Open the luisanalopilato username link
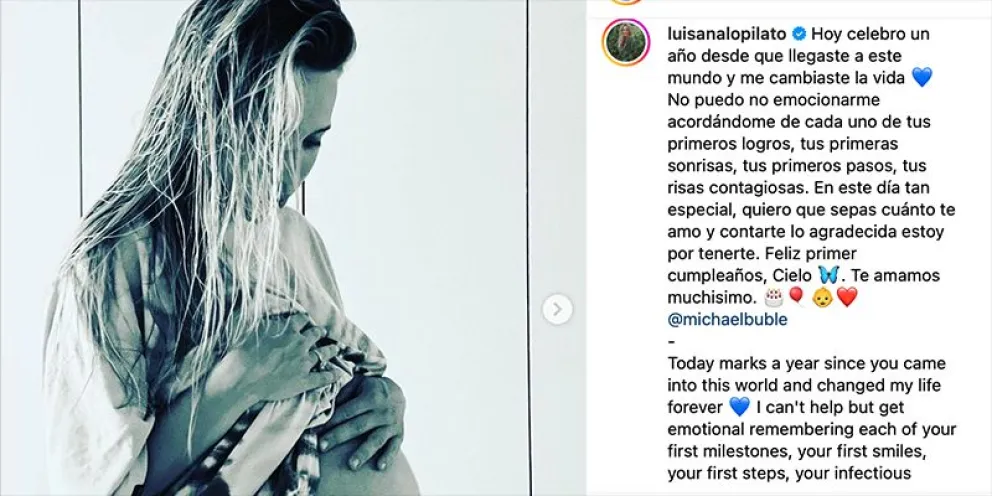This screenshot has height=496, width=992. tap(726, 34)
